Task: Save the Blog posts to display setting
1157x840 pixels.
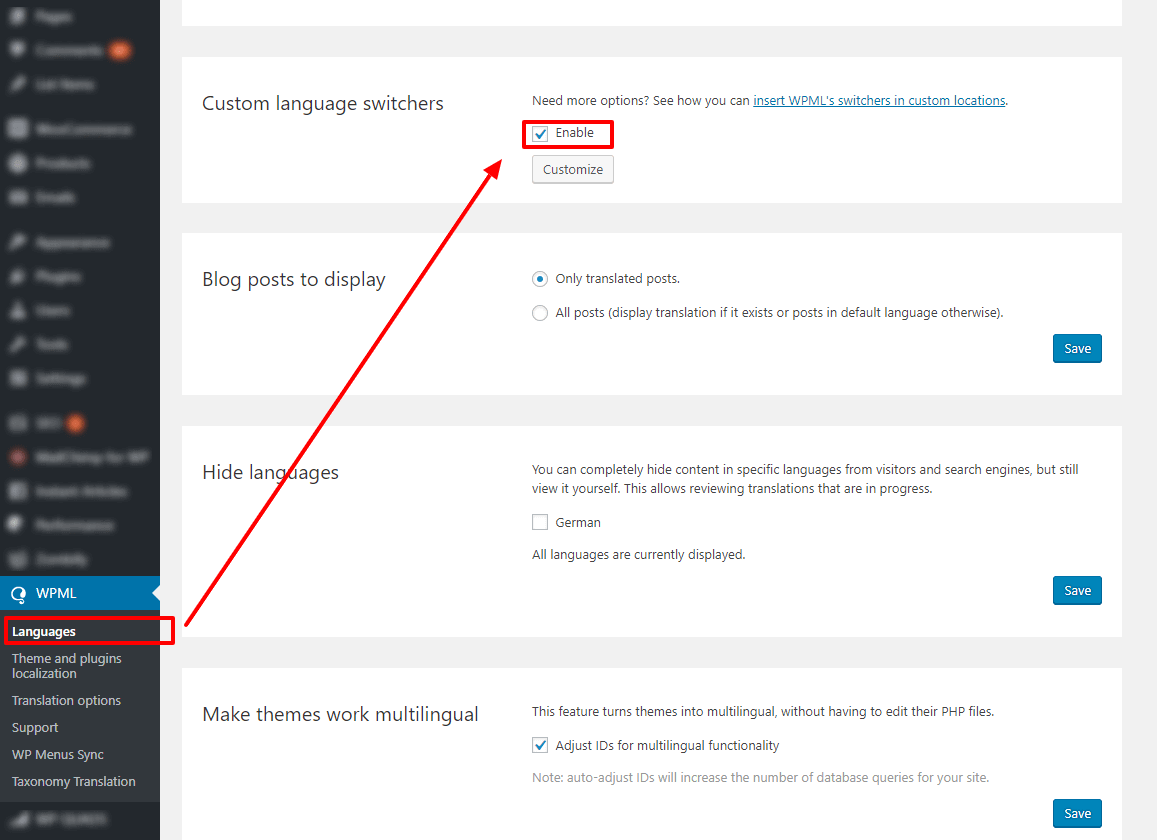Action: coord(1077,349)
